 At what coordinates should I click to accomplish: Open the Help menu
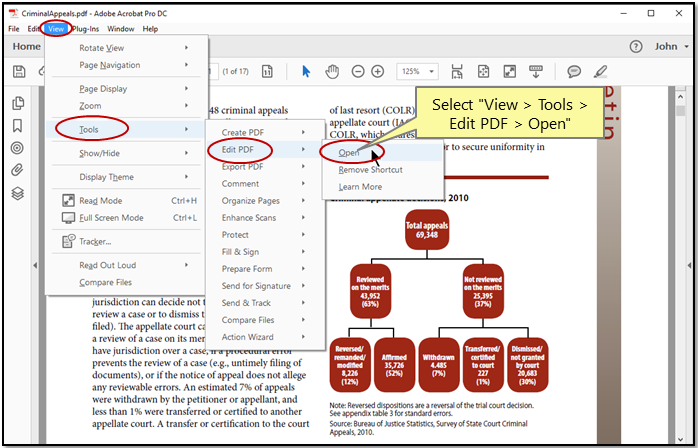(150, 29)
